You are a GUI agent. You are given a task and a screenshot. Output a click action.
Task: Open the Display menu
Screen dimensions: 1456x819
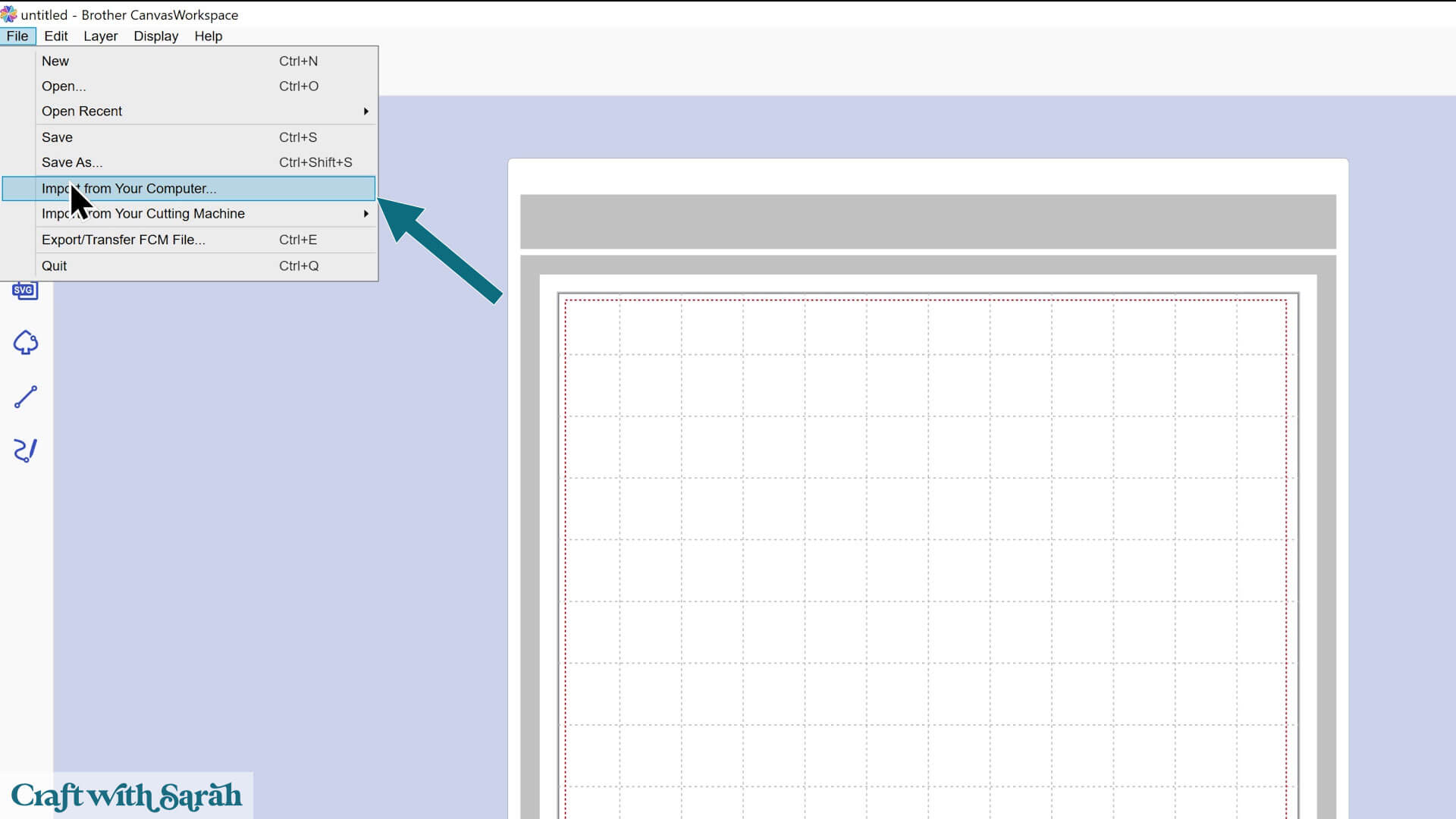click(155, 36)
